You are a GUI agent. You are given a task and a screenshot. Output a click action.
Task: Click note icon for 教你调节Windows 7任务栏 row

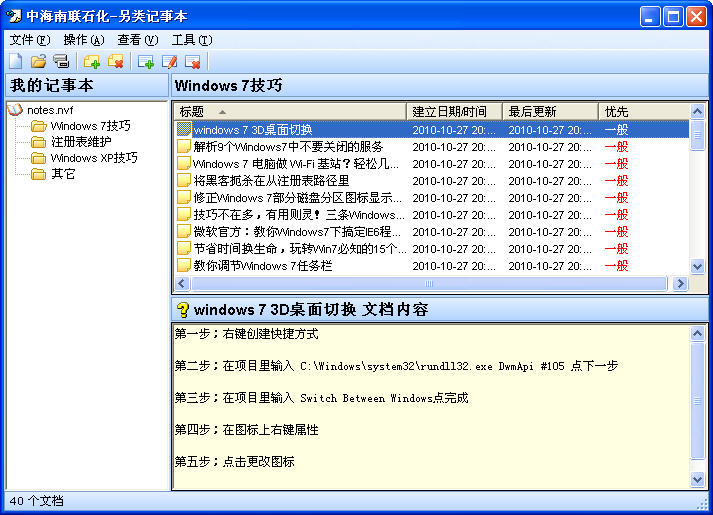[x=184, y=265]
